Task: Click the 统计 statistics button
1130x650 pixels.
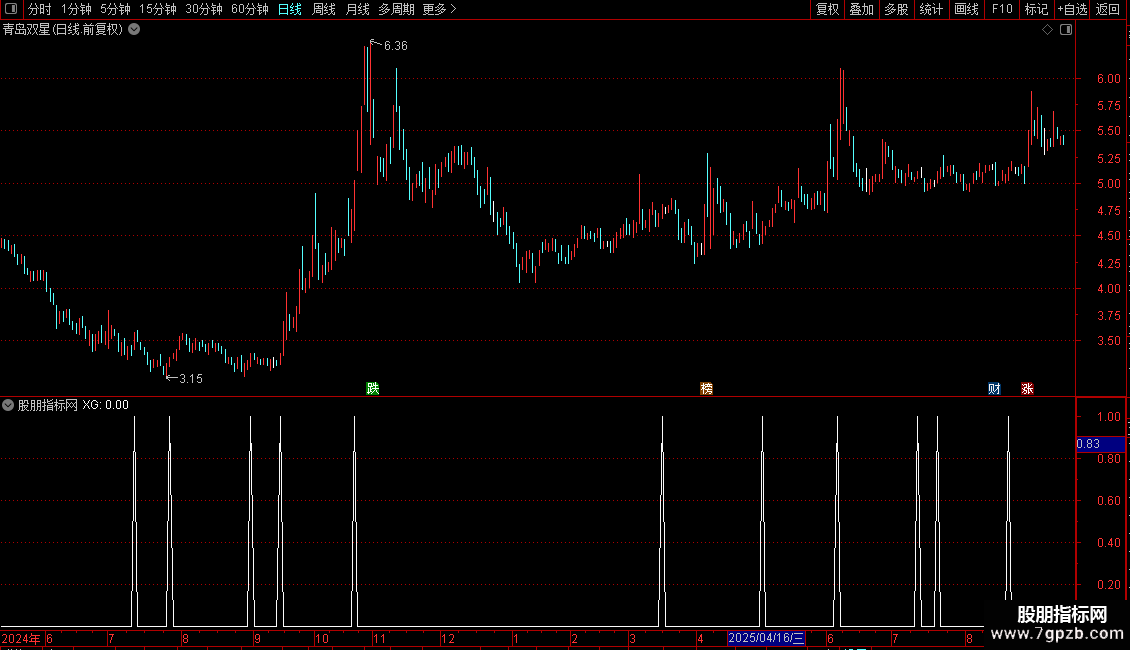Action: pyautogui.click(x=931, y=9)
